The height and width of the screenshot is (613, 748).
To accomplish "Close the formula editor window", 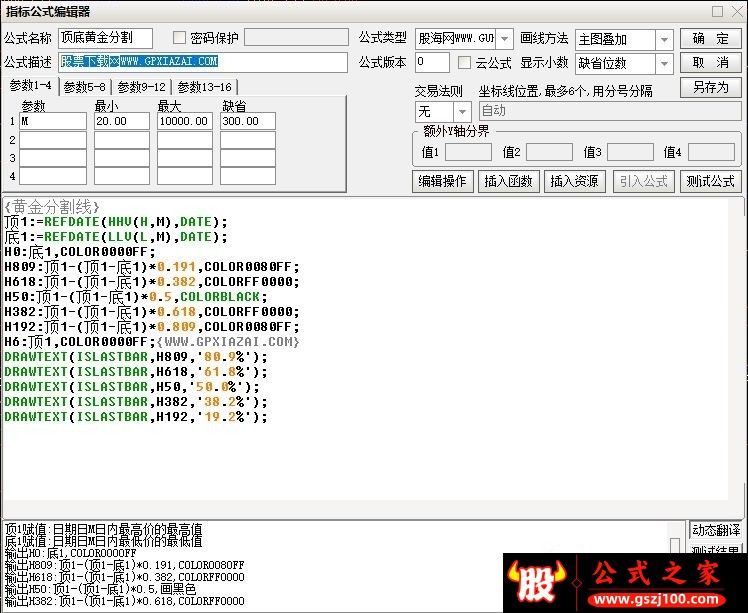I will tap(738, 11).
